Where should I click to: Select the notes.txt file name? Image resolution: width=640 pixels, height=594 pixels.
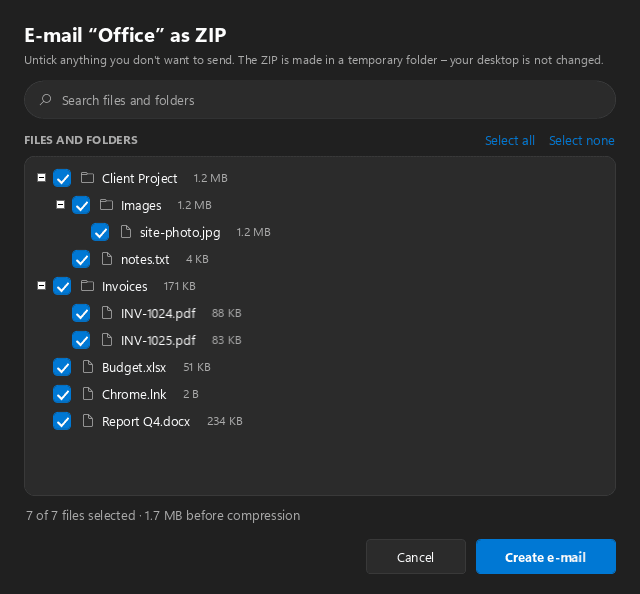pyautogui.click(x=145, y=259)
